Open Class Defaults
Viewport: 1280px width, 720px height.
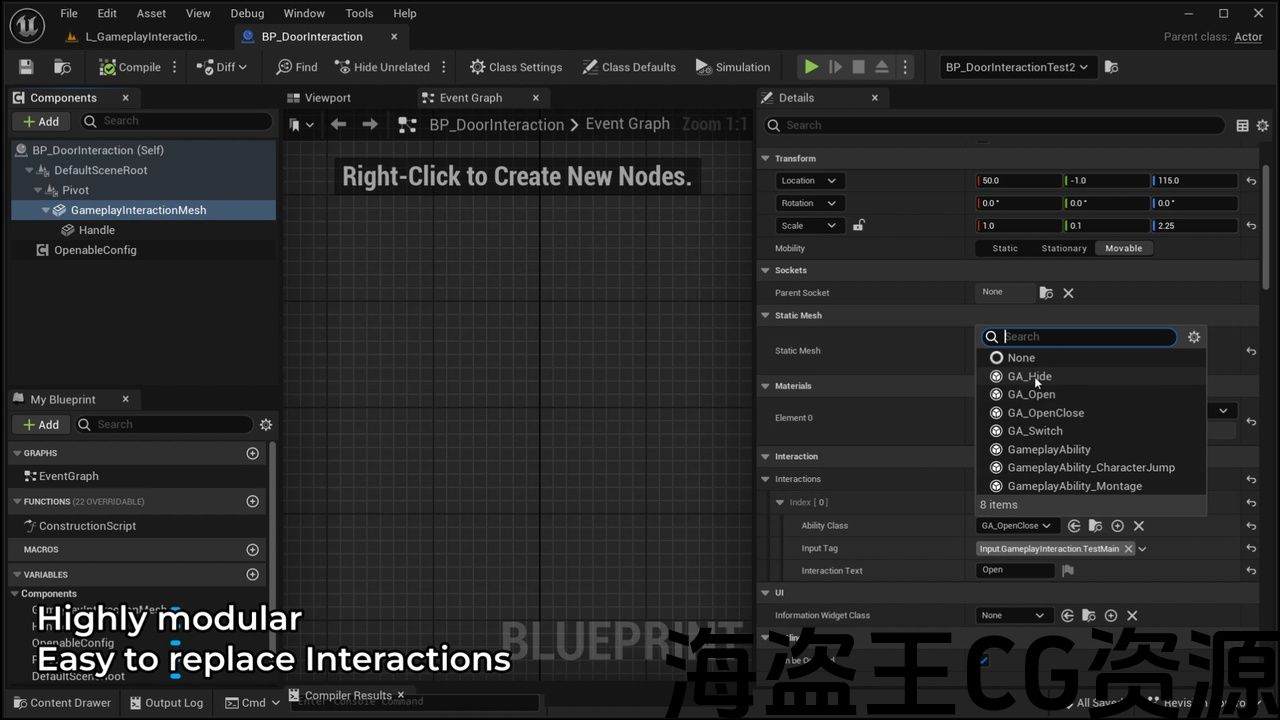tap(629, 67)
